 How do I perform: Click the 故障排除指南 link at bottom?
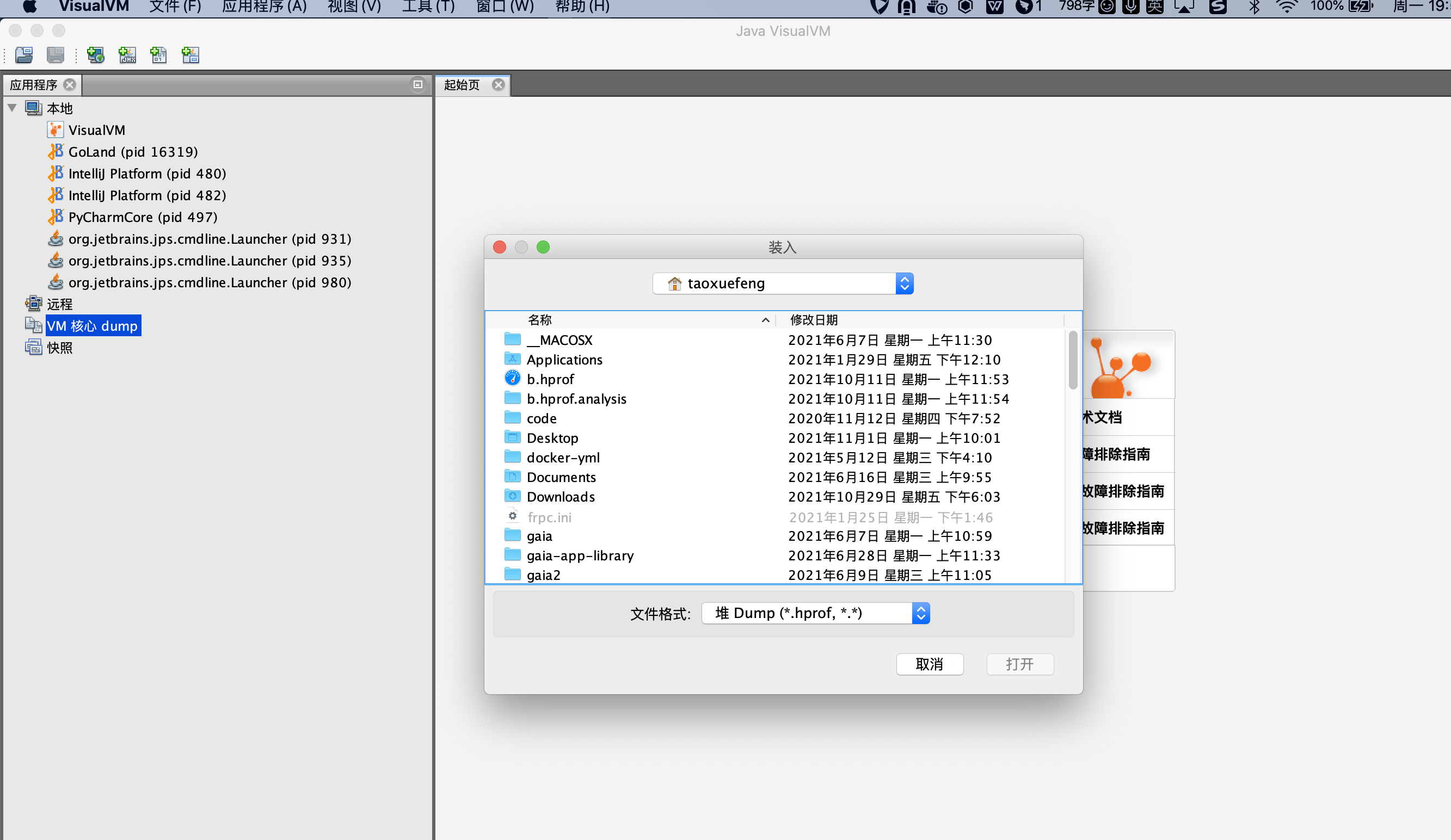point(1123,528)
